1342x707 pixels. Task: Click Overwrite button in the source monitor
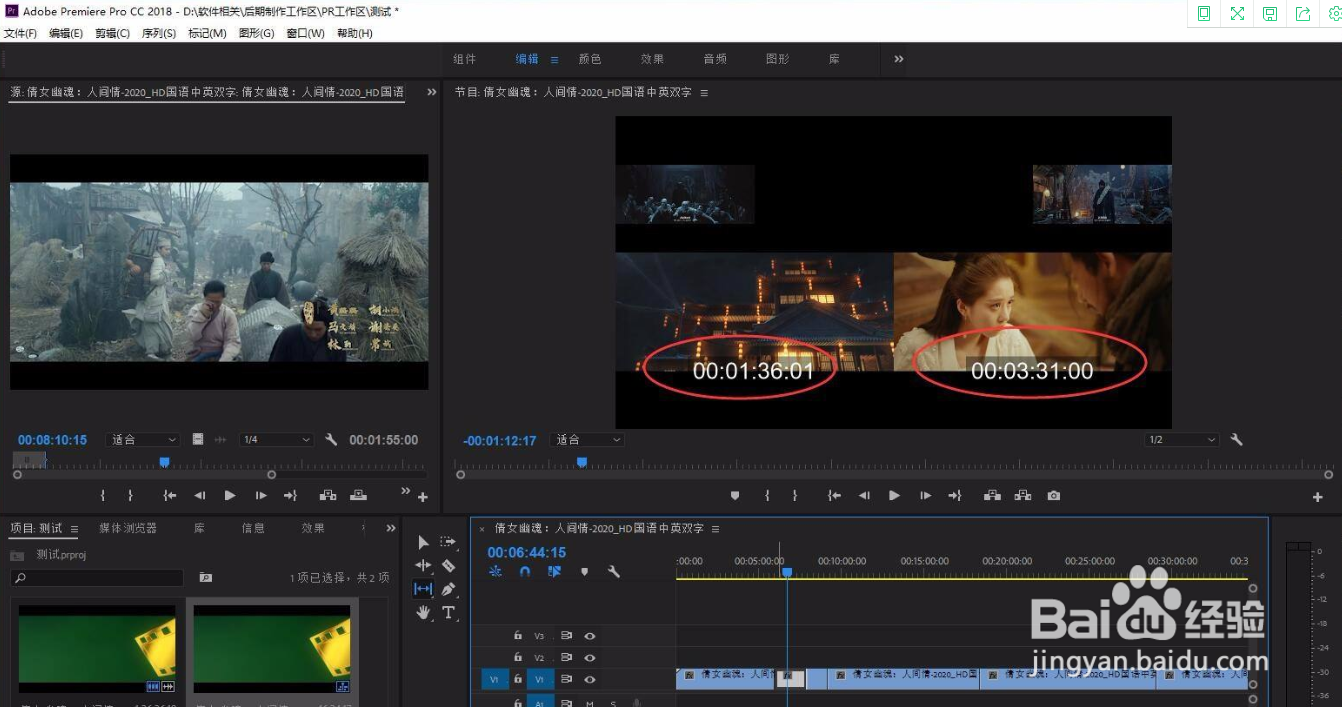(x=358, y=495)
